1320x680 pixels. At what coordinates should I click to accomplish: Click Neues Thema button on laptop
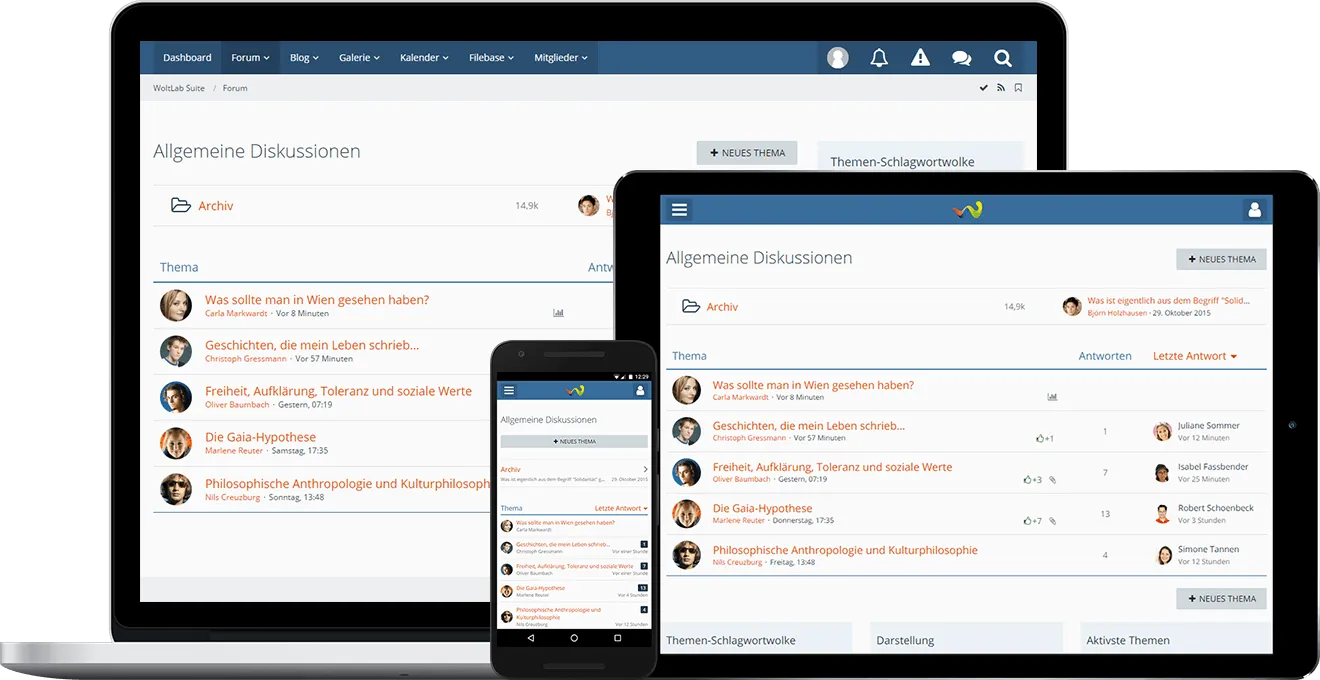[747, 153]
